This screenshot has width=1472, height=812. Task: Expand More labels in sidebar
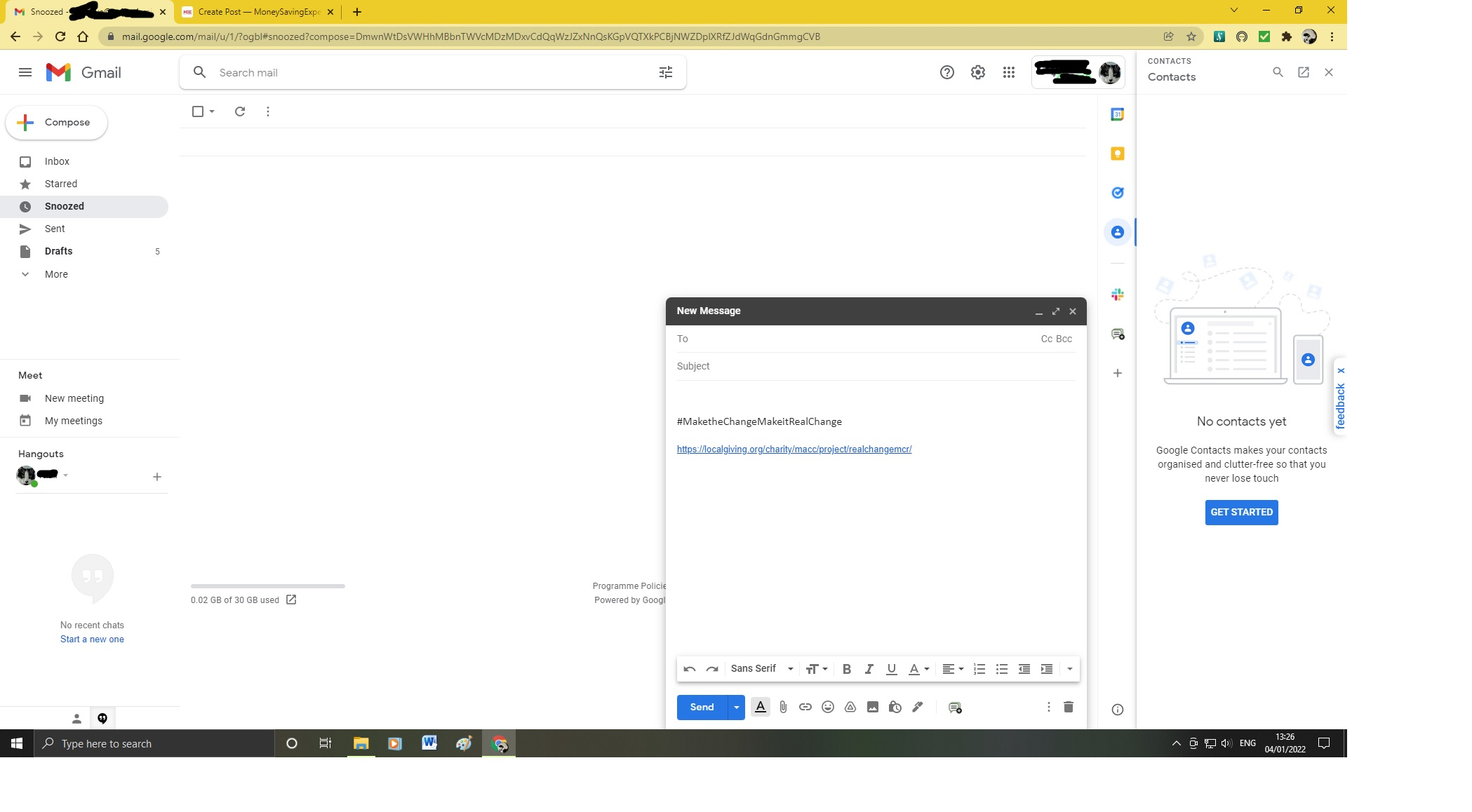pyautogui.click(x=56, y=274)
